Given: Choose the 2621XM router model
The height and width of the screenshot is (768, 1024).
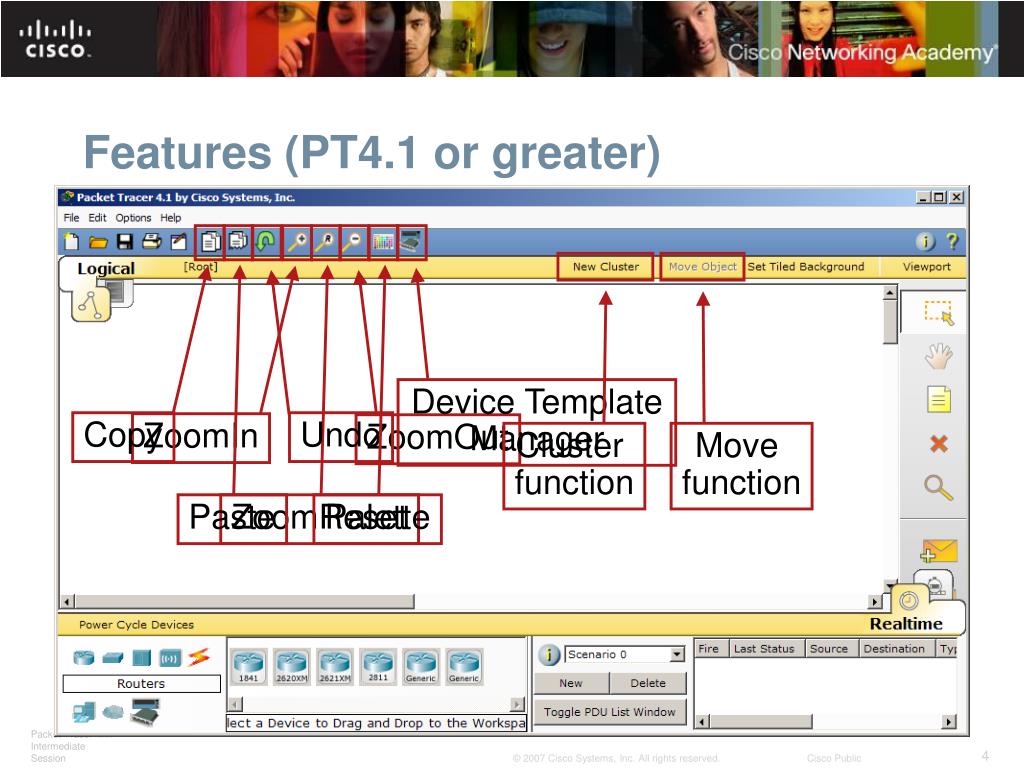Looking at the screenshot, I should point(334,666).
